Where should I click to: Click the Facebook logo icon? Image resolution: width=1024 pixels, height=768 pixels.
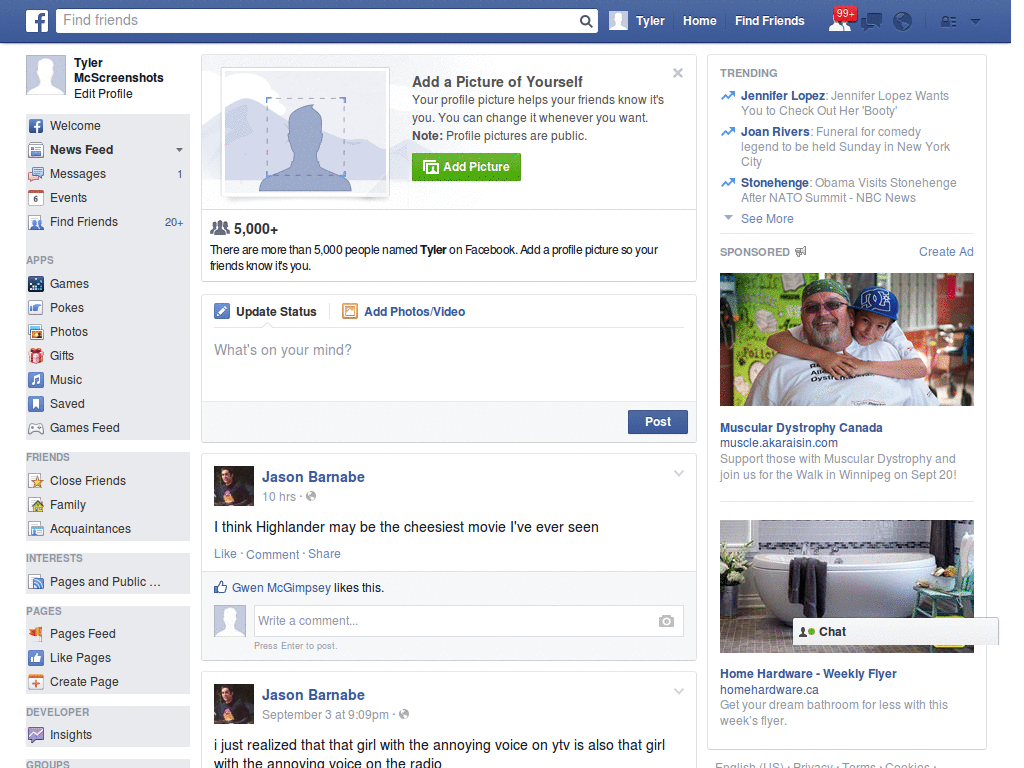point(37,21)
